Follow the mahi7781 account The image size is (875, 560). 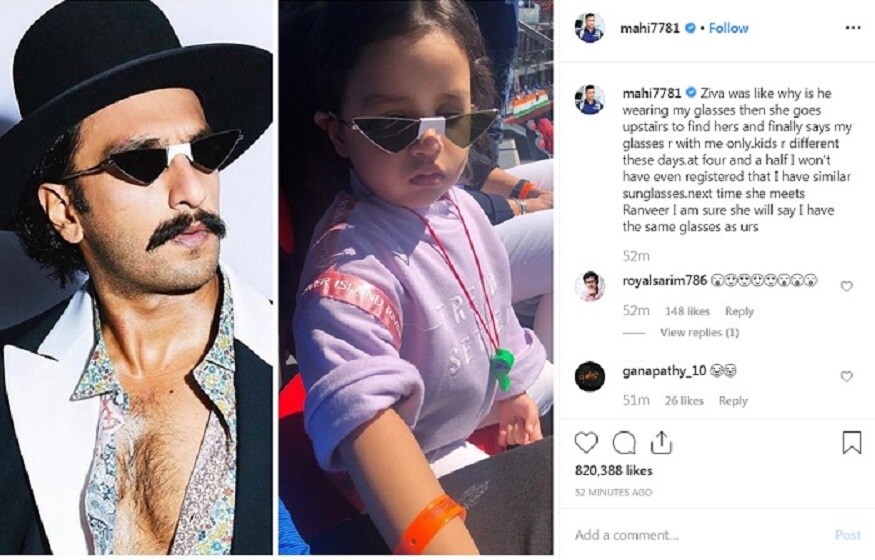pyautogui.click(x=728, y=28)
